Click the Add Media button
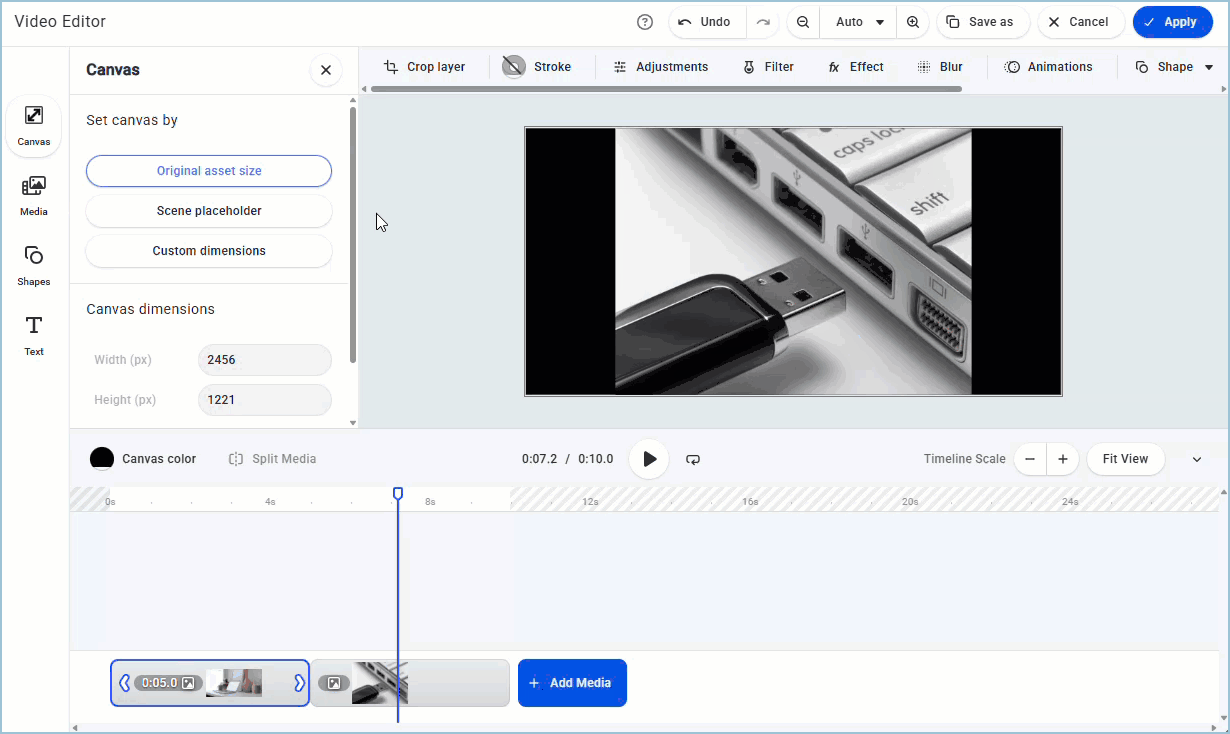This screenshot has width=1230, height=734. click(572, 683)
